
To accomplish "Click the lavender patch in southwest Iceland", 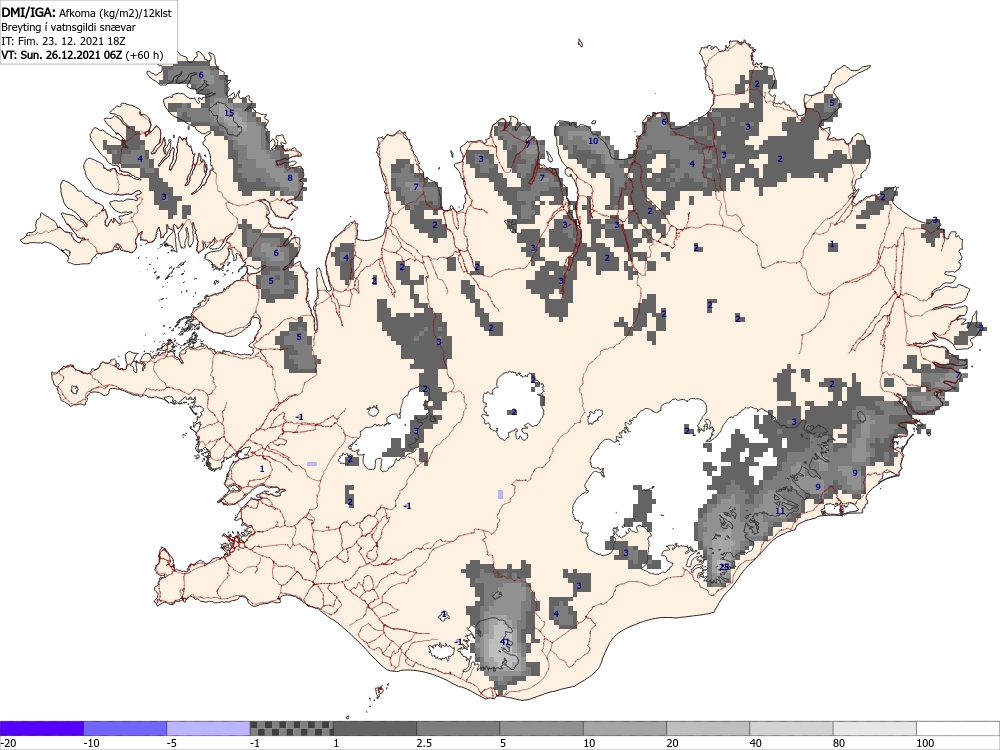I will [312, 464].
